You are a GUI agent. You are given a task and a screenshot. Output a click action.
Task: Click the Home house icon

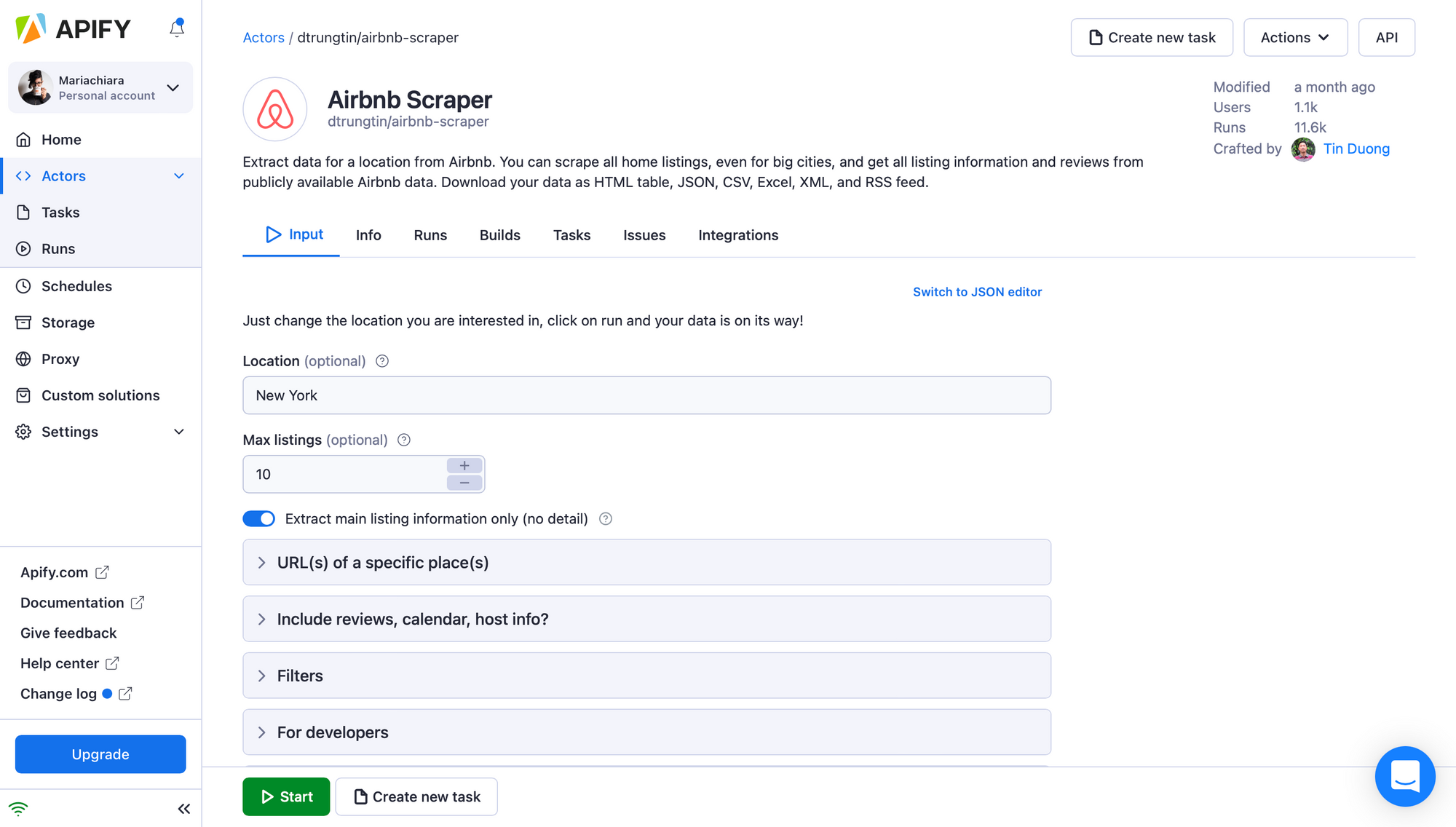tap(23, 139)
